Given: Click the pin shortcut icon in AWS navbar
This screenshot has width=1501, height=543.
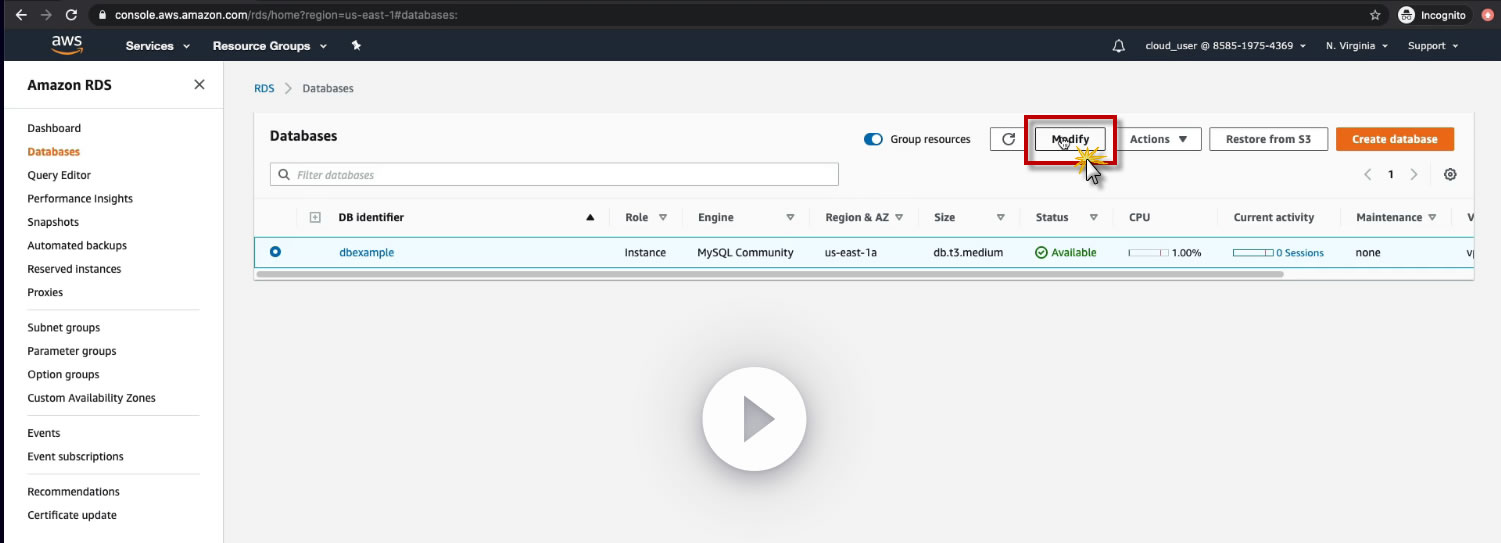Looking at the screenshot, I should point(356,45).
